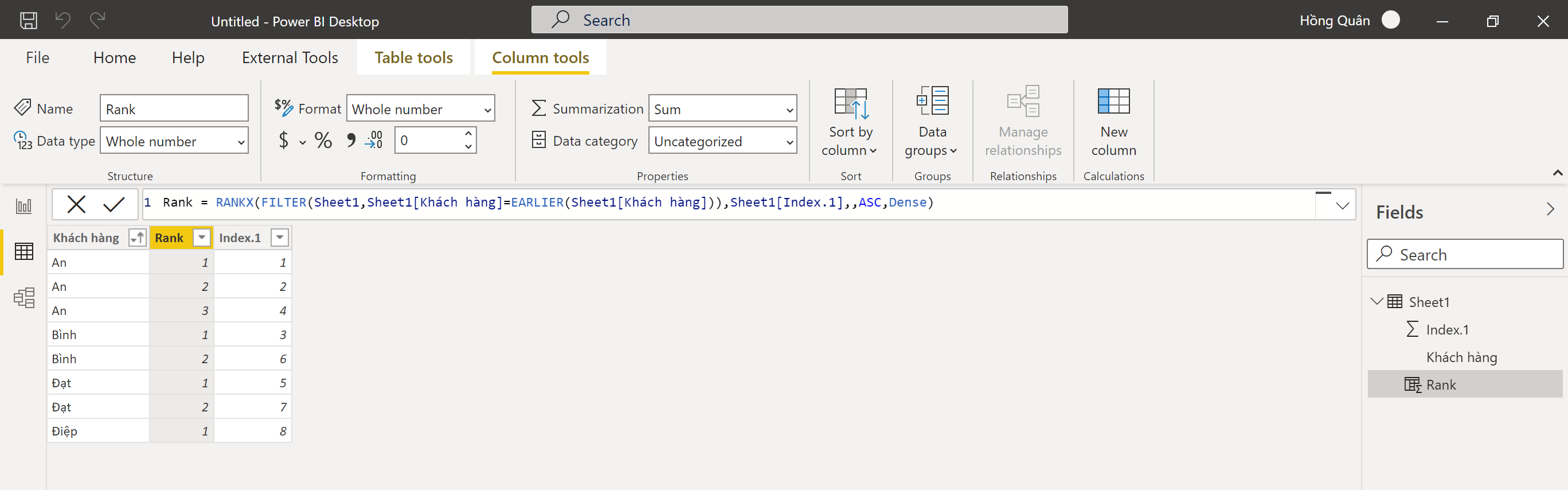Click the Fields pane Search box
Viewport: 1568px width, 490px height.
click(x=1465, y=254)
